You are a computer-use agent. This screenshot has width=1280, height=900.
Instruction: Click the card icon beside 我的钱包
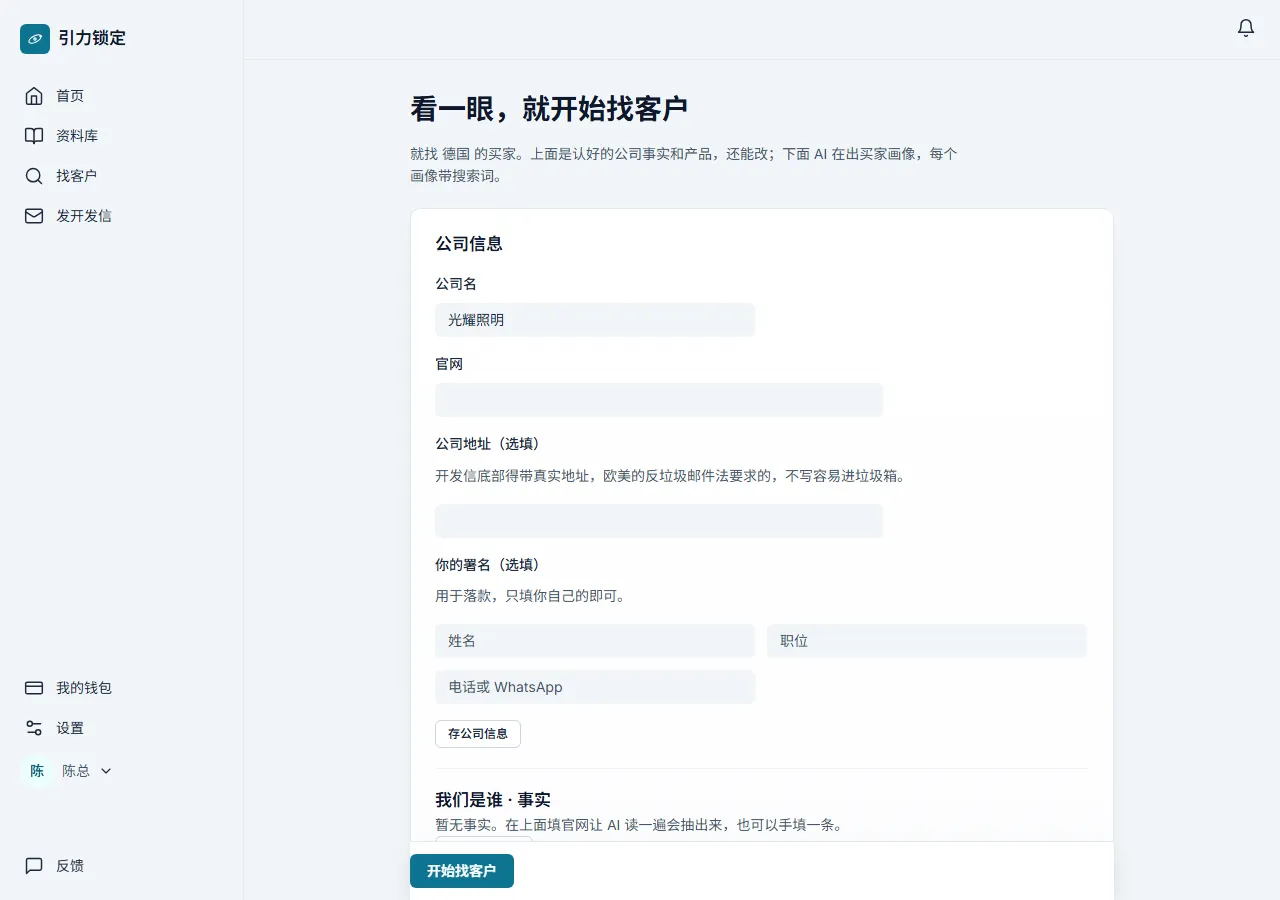pyautogui.click(x=34, y=688)
